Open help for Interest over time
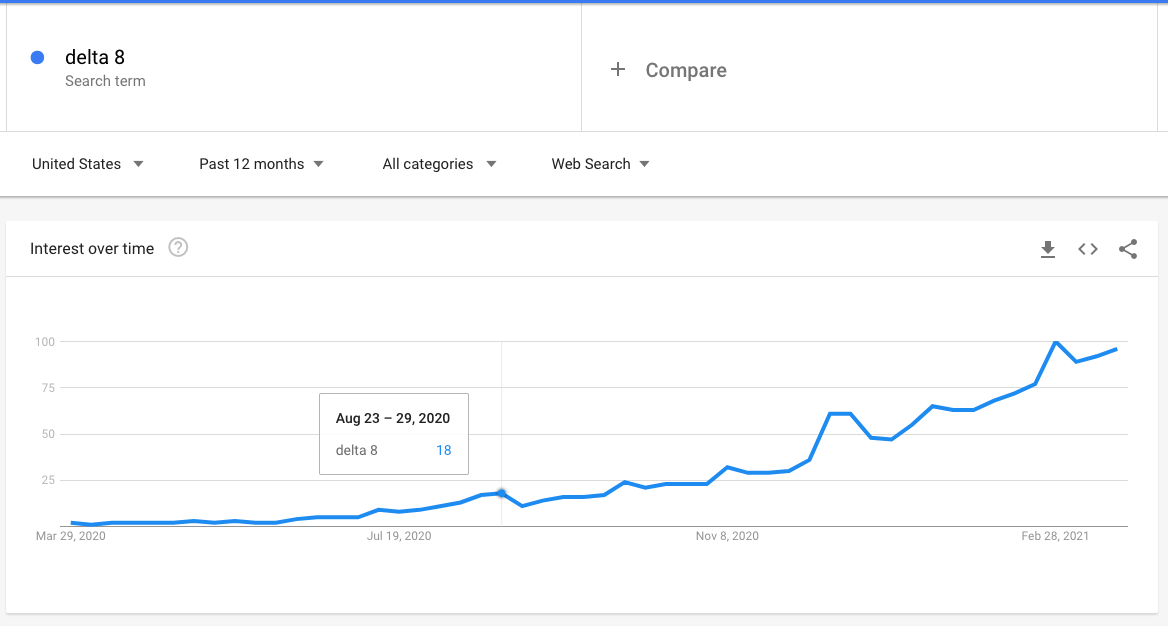Viewport: 1168px width, 626px height. coord(178,247)
